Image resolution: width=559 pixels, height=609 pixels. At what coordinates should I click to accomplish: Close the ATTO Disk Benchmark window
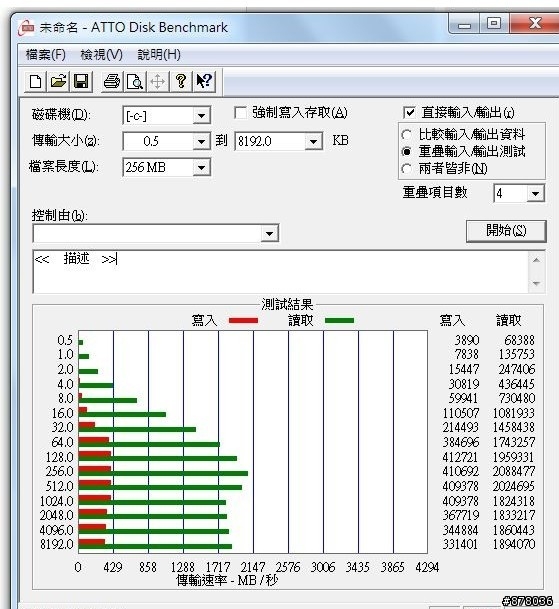pyautogui.click(x=535, y=24)
